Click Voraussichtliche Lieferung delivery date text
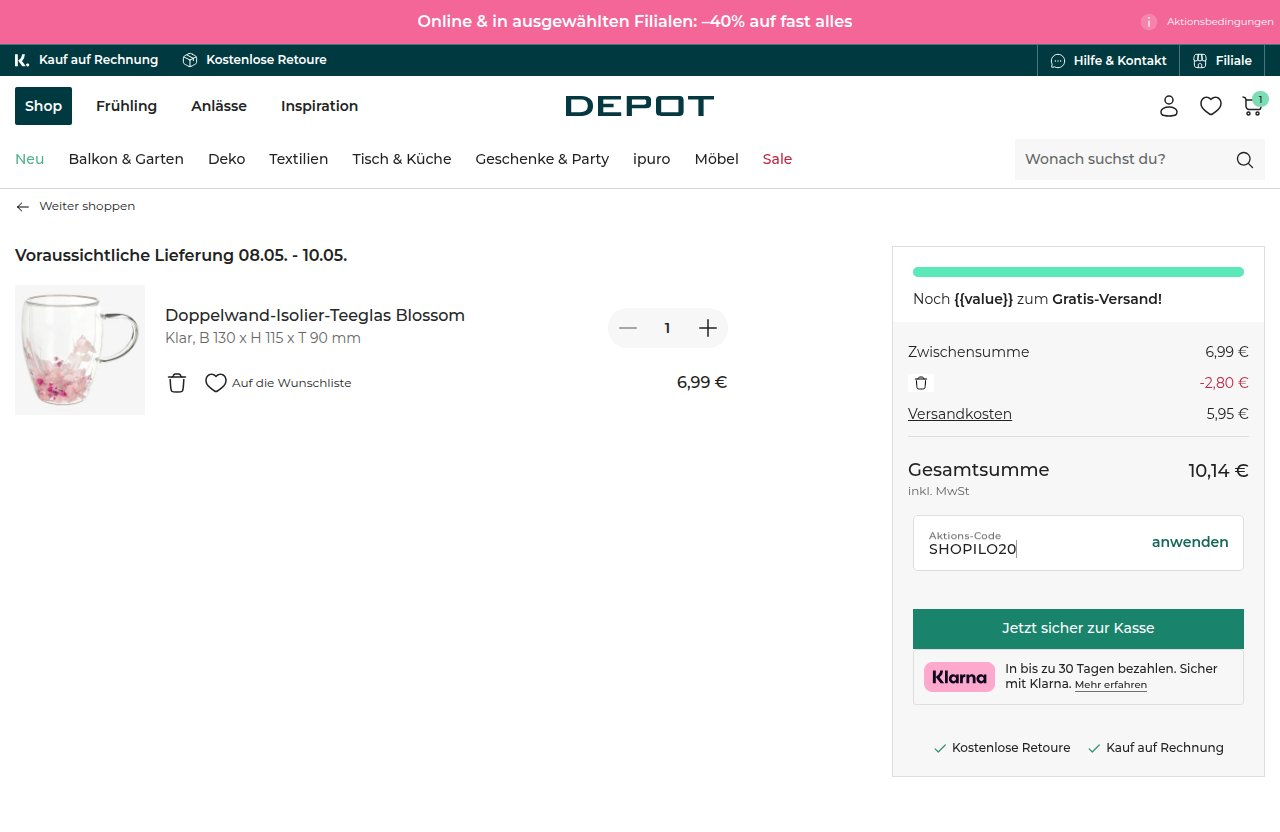Viewport: 1280px width, 832px height. coord(181,256)
